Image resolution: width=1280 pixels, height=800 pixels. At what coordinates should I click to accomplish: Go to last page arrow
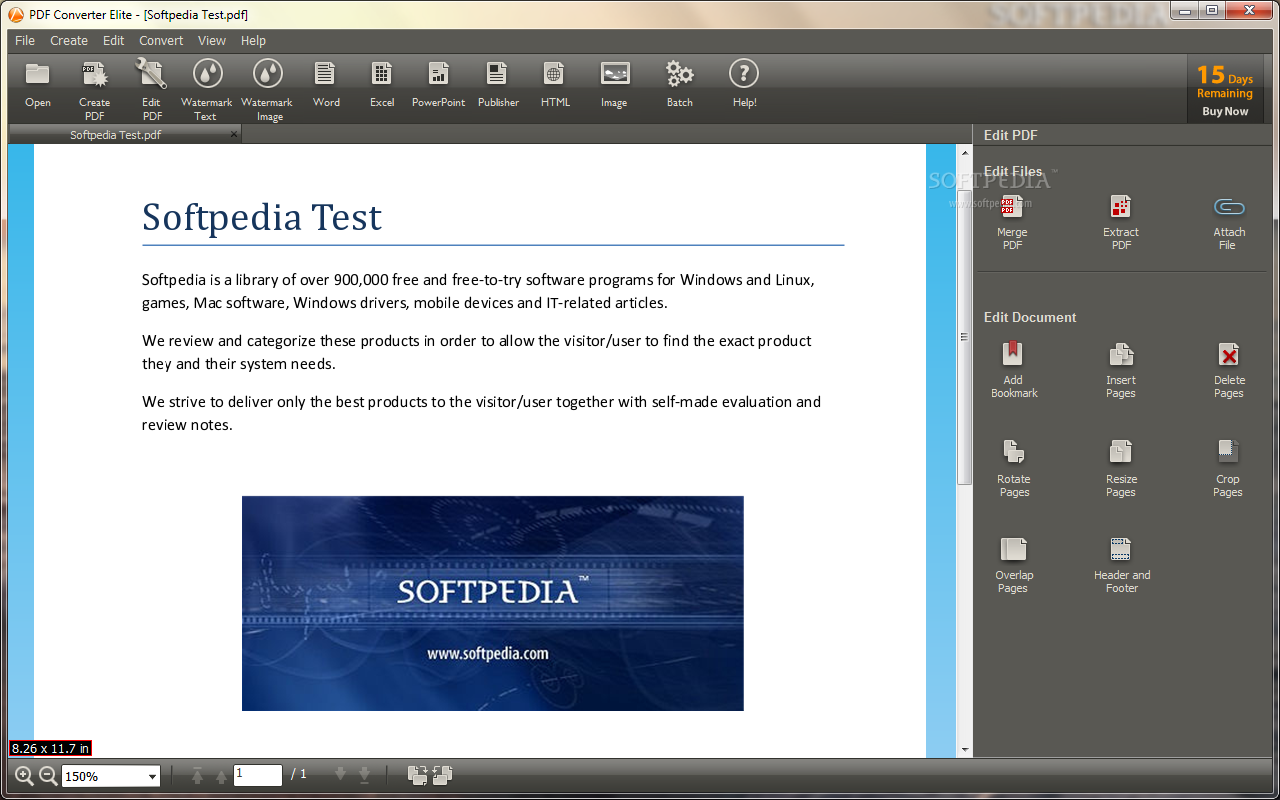tap(365, 775)
